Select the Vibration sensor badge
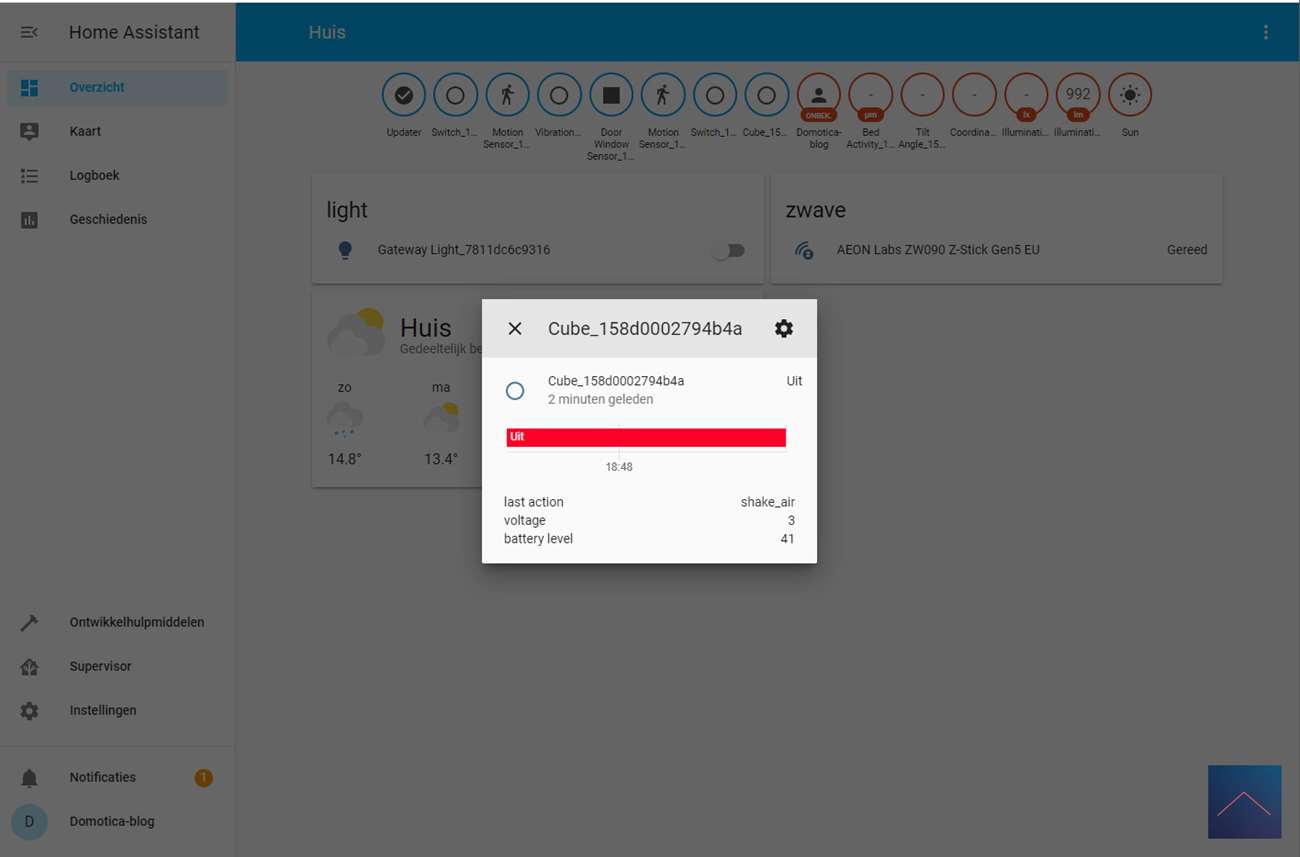 tap(559, 96)
